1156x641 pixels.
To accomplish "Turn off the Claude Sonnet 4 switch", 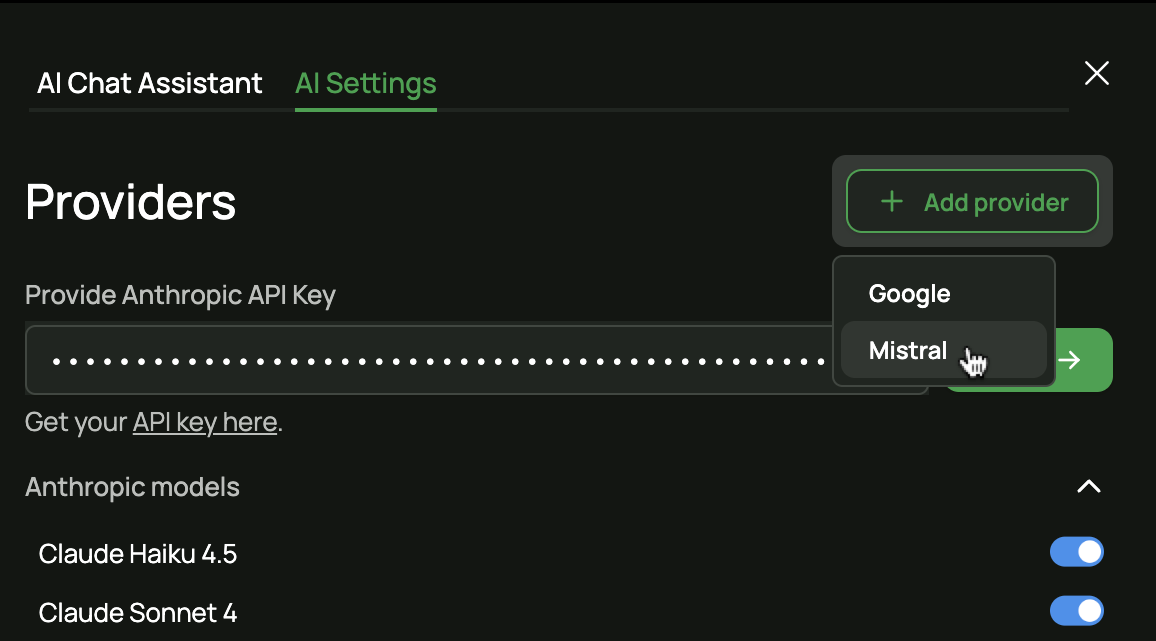I will tap(1076, 611).
